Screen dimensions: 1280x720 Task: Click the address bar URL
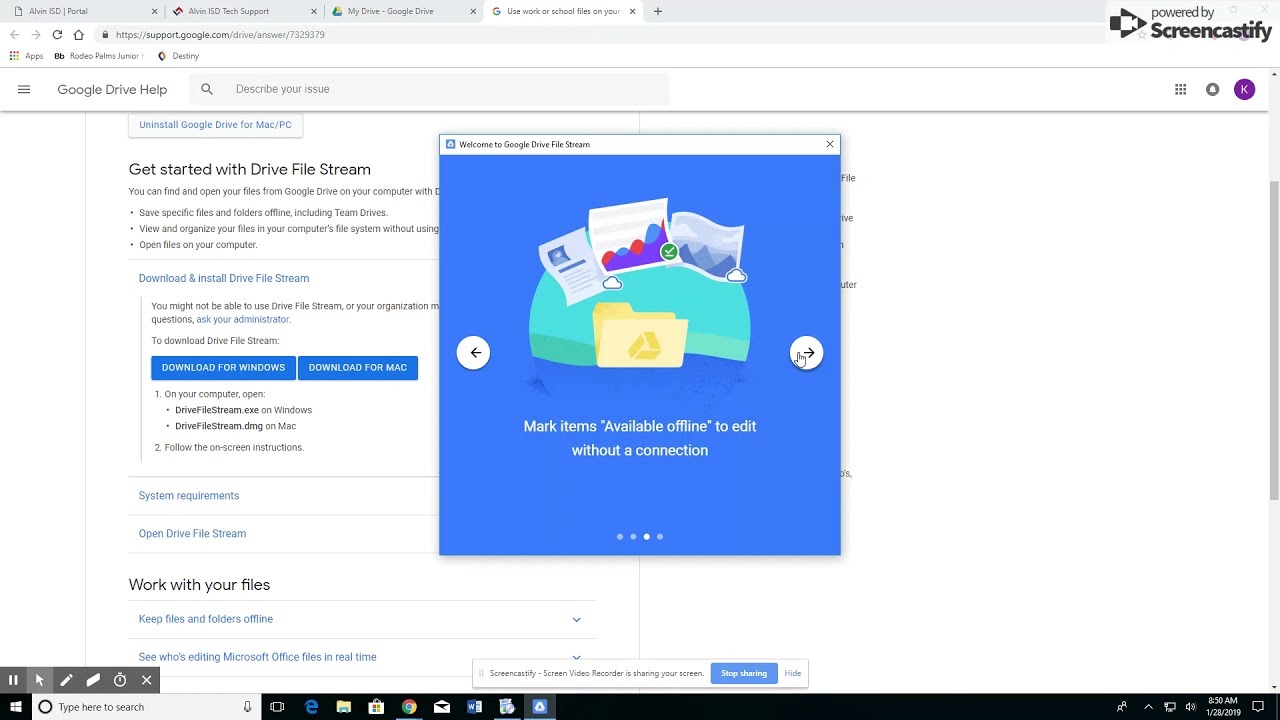(x=220, y=34)
